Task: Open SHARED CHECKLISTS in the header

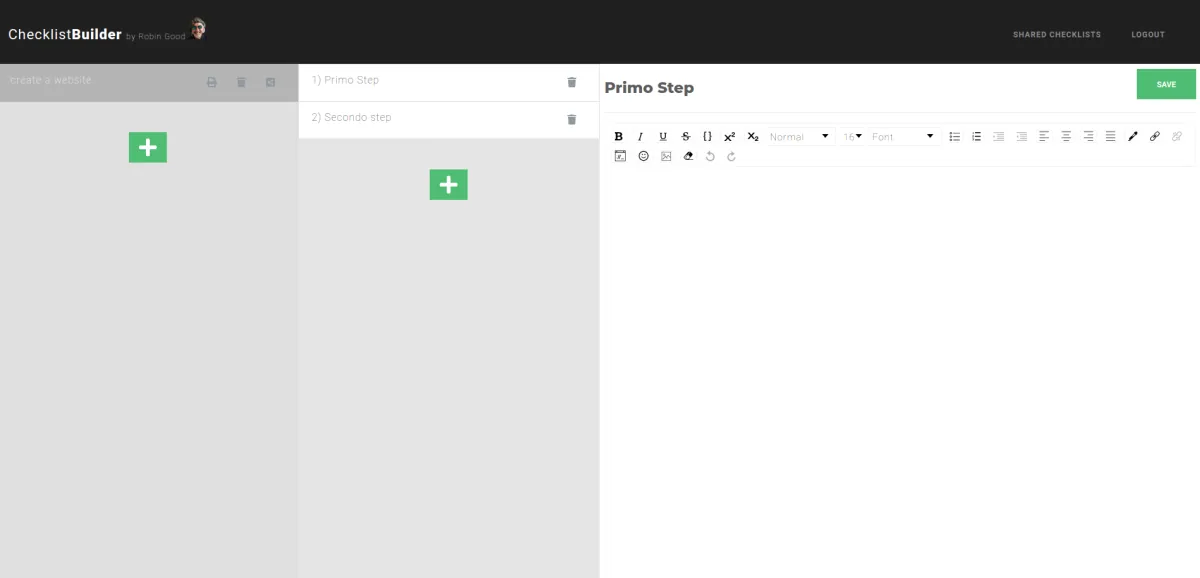Action: pyautogui.click(x=1056, y=34)
